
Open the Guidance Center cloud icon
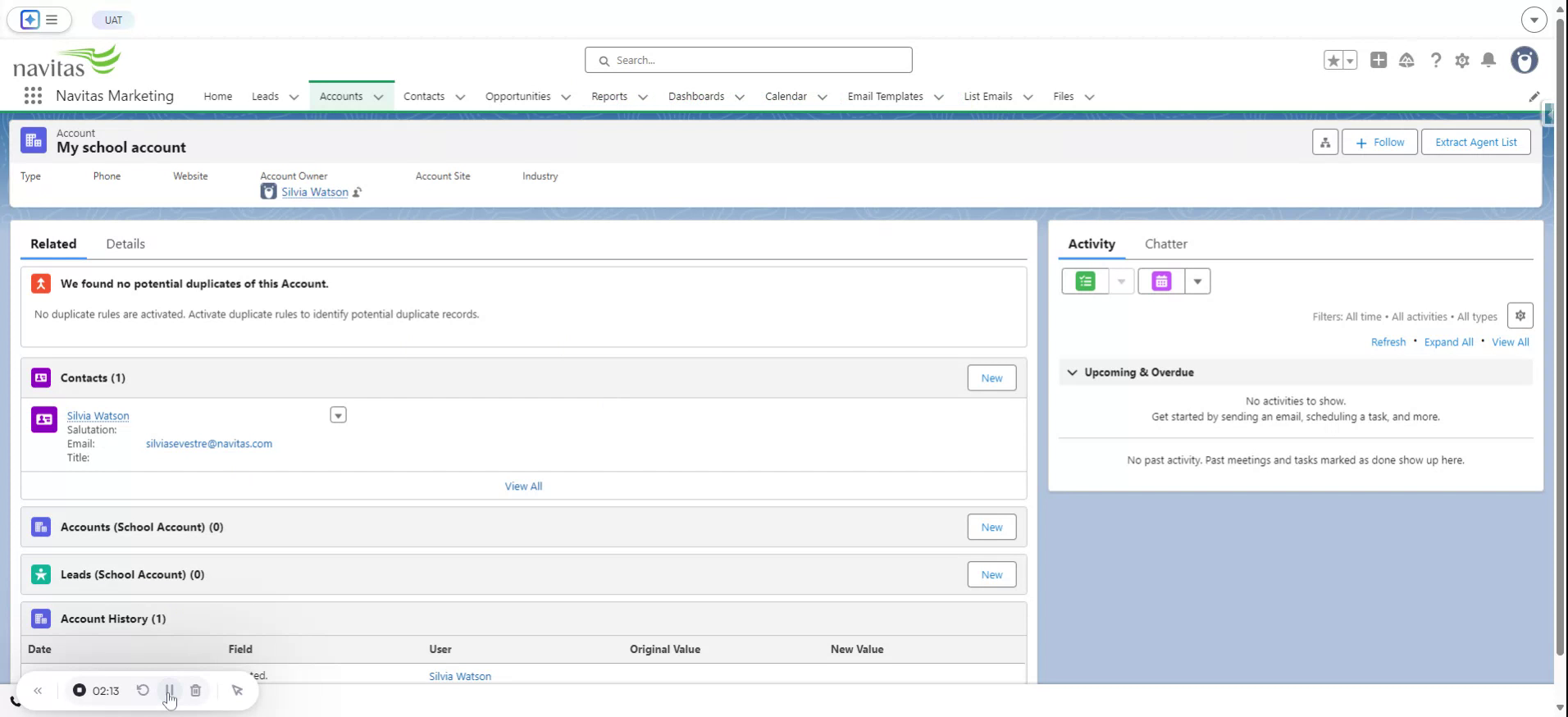coord(1406,60)
